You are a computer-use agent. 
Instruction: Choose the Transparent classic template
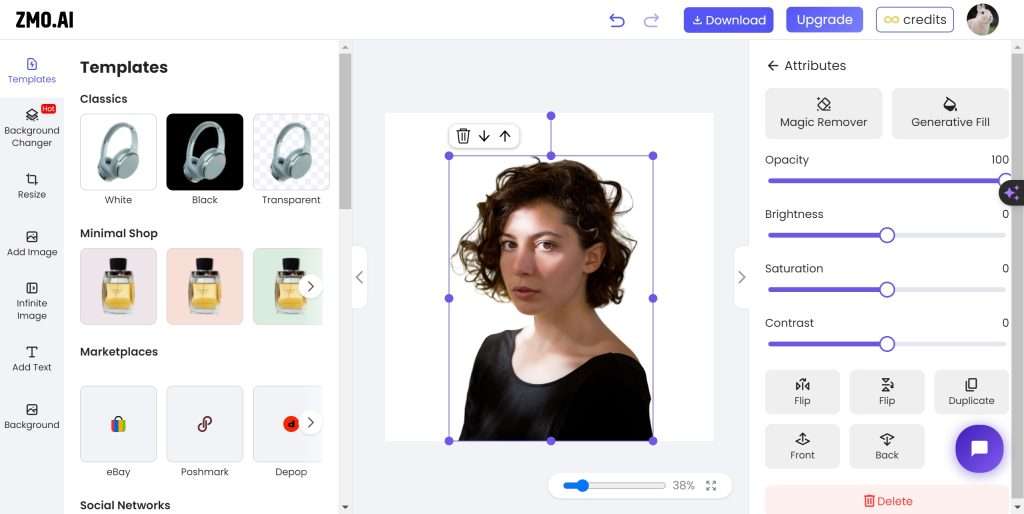[291, 152]
